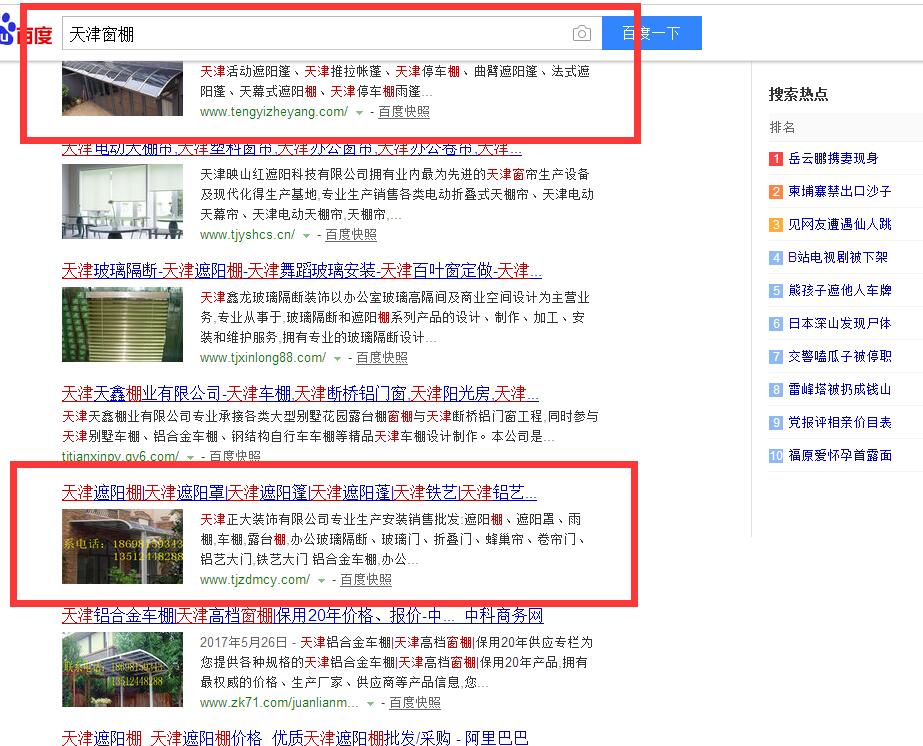Click the 排名 column header
This screenshot has height=746, width=923.
[x=782, y=127]
